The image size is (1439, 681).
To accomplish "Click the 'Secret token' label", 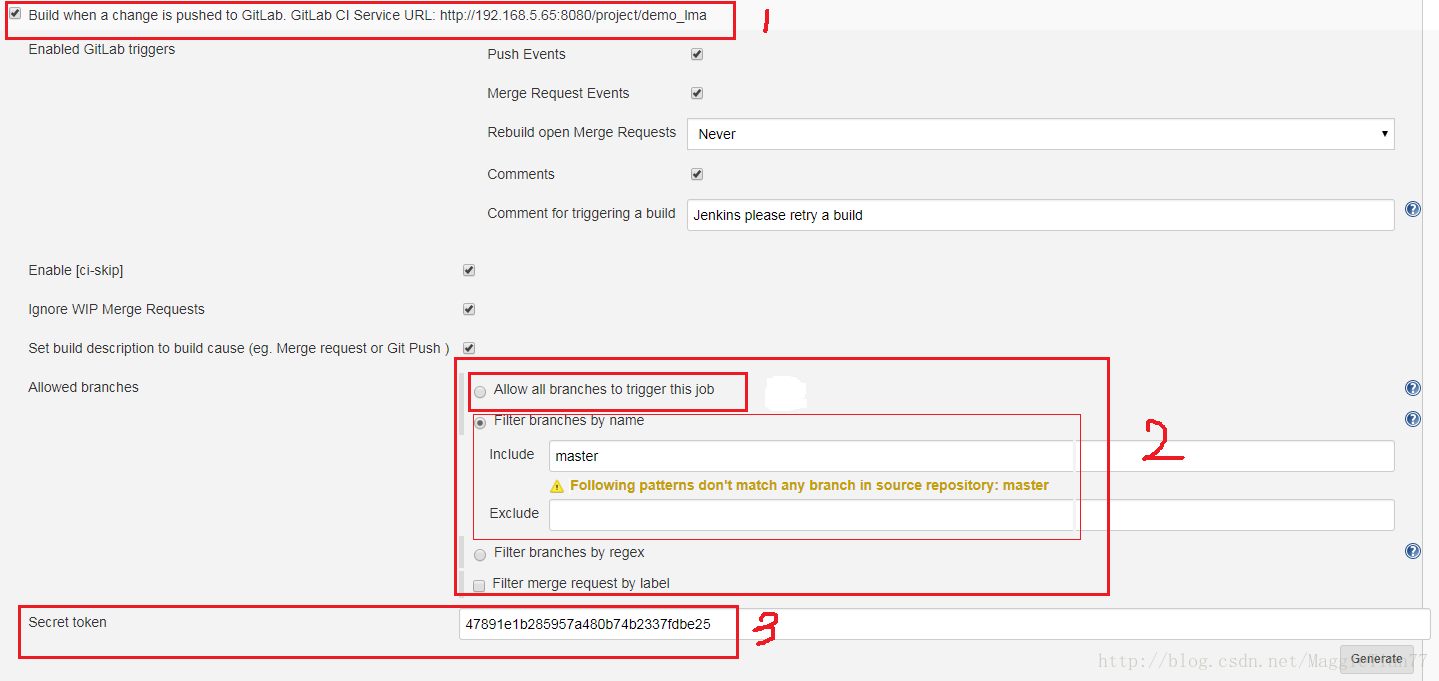I will [x=67, y=622].
